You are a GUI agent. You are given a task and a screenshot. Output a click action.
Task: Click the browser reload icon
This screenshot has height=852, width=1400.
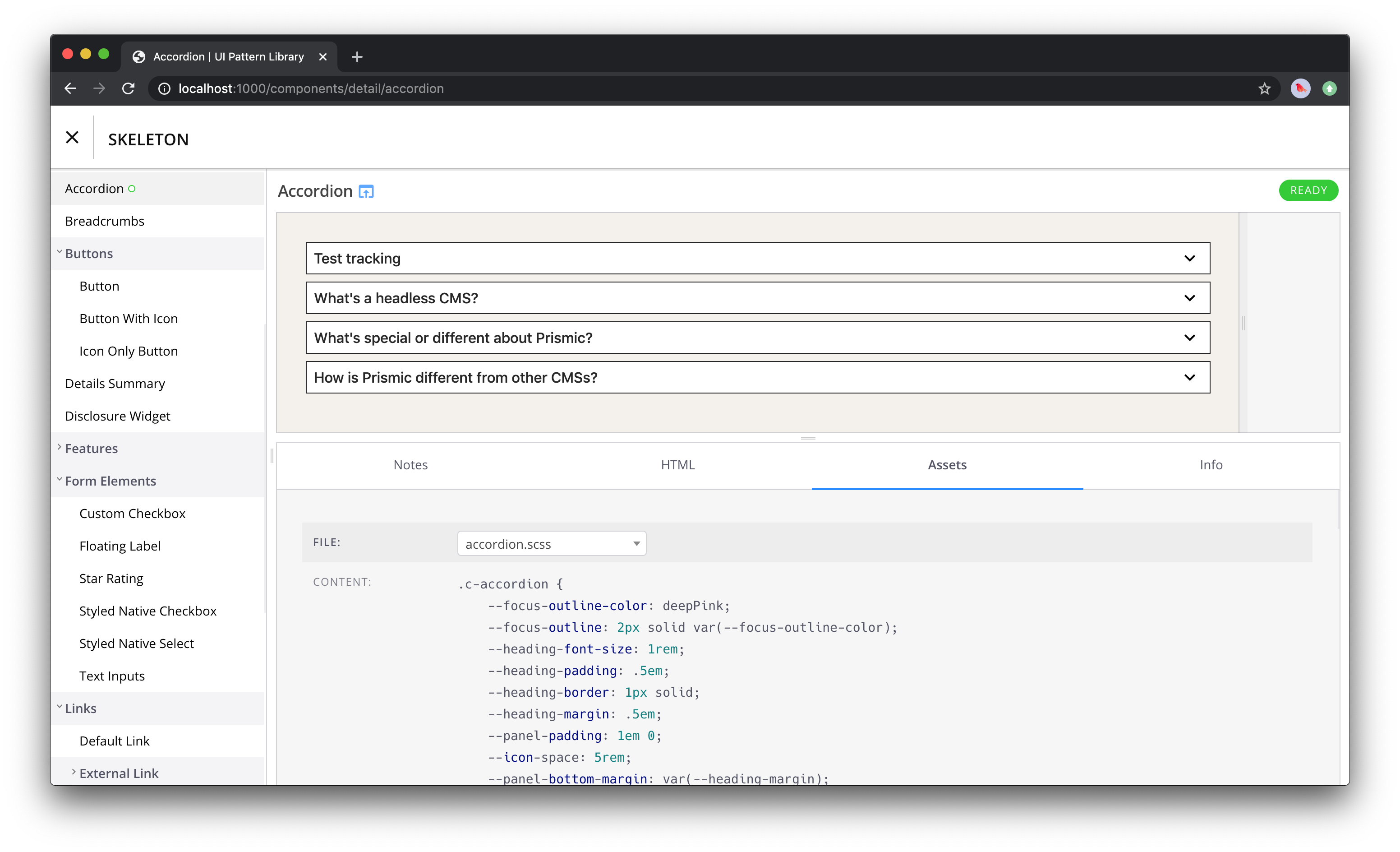point(129,88)
